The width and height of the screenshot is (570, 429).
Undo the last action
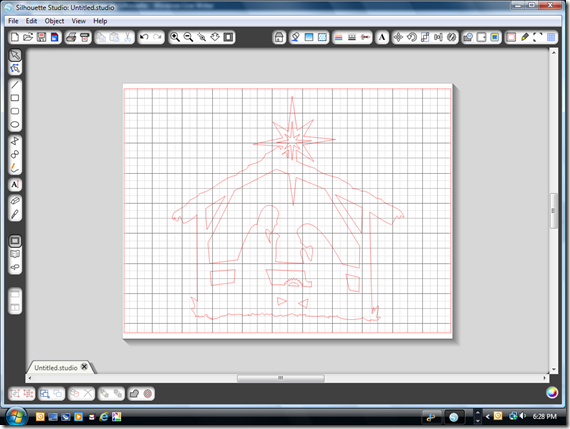[x=144, y=37]
